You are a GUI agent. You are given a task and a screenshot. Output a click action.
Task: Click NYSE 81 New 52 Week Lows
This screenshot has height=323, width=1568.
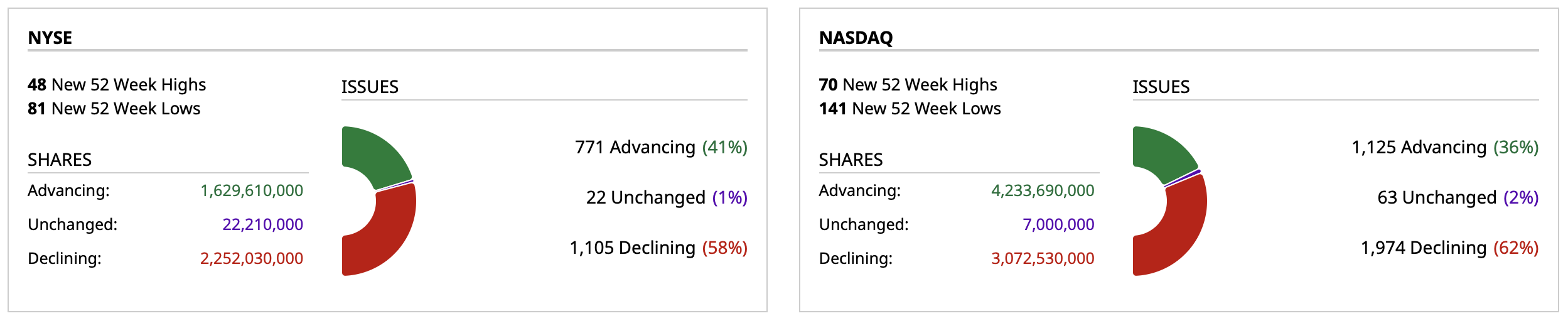pos(114,109)
